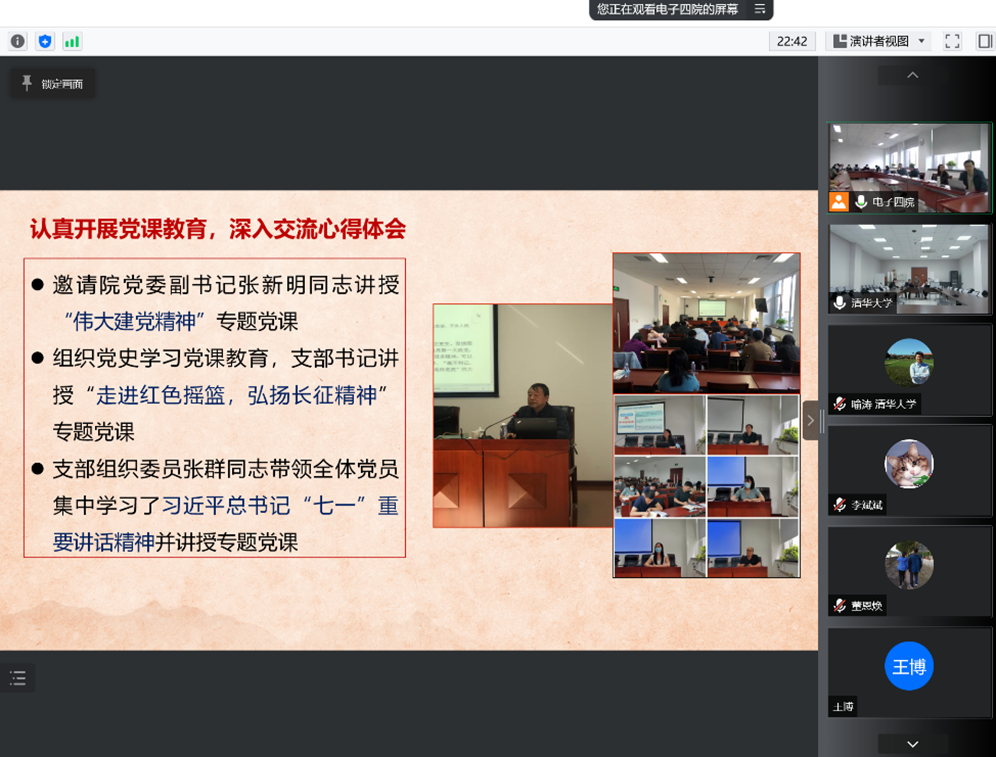Image resolution: width=996 pixels, height=757 pixels.
Task: Collapse the participant sidebar arrow
Action: [x=811, y=420]
